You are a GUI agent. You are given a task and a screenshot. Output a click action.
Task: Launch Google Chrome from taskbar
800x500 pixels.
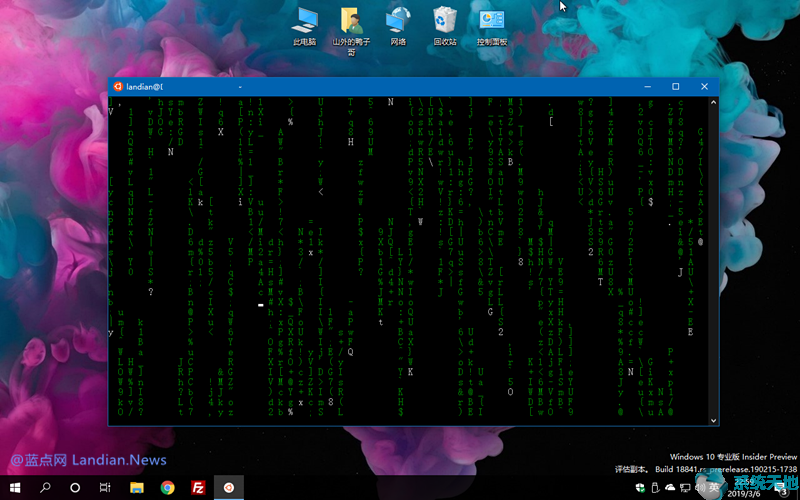coord(167,488)
